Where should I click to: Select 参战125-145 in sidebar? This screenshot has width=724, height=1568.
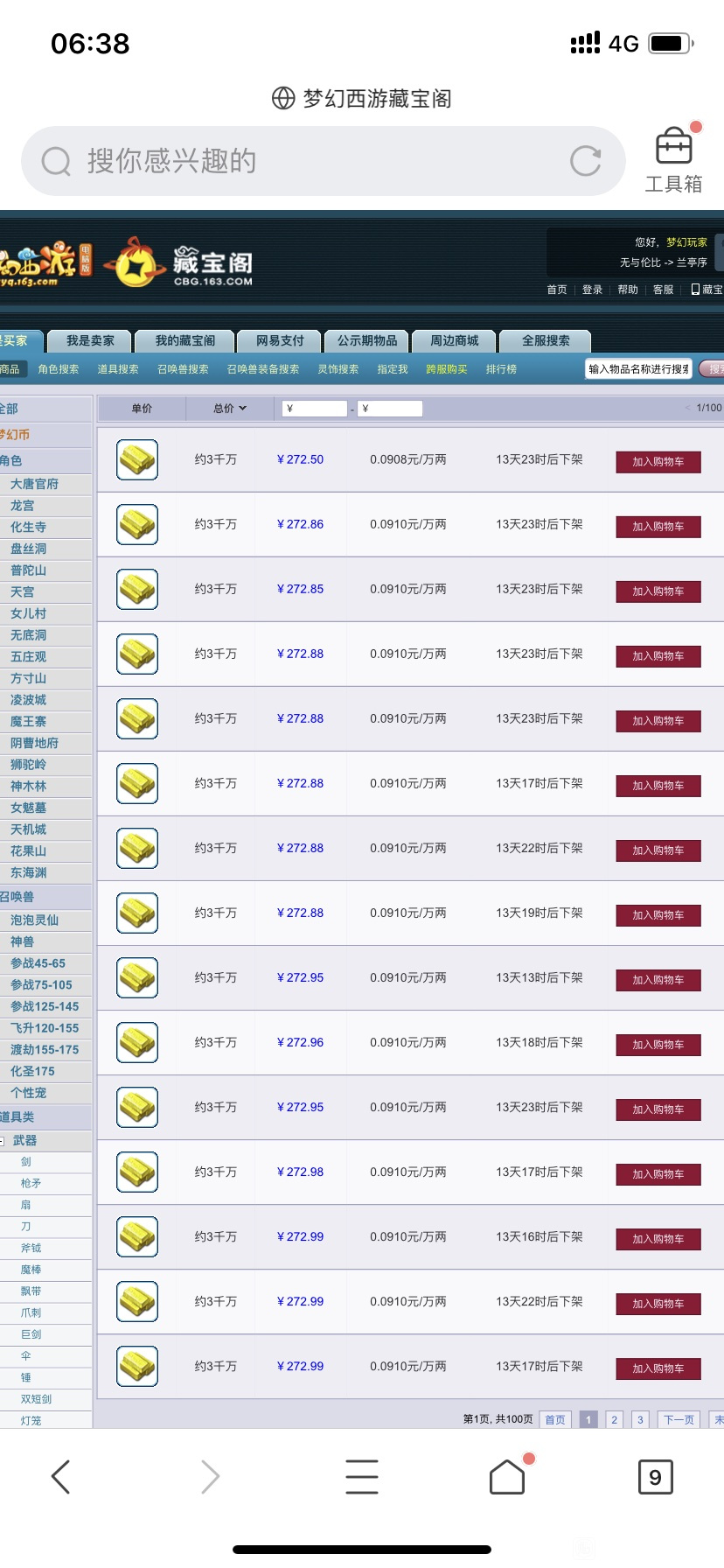pos(45,1006)
